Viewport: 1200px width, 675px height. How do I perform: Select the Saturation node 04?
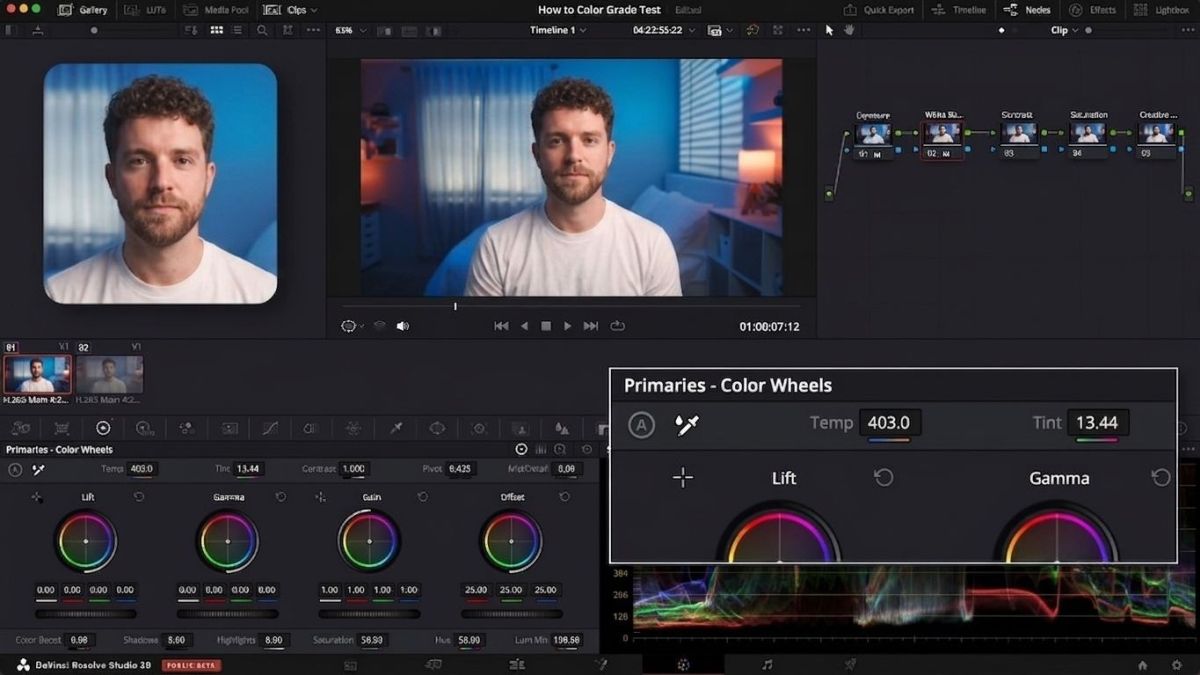1088,135
